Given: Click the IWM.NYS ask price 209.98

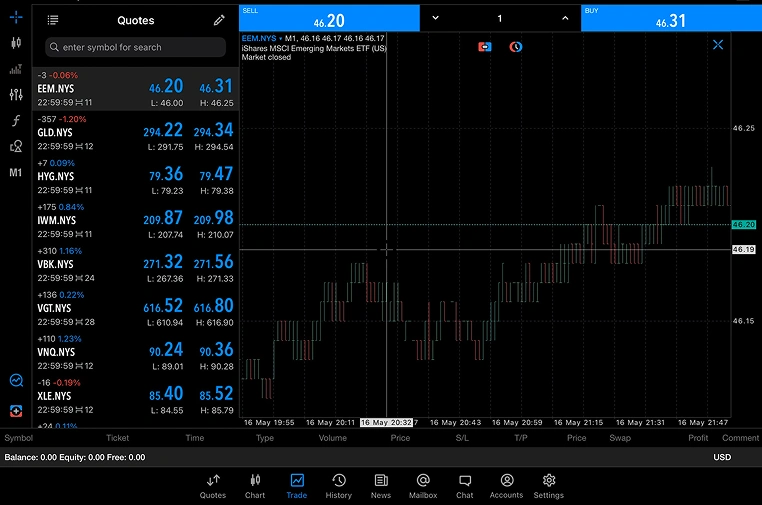Looking at the screenshot, I should point(213,218).
